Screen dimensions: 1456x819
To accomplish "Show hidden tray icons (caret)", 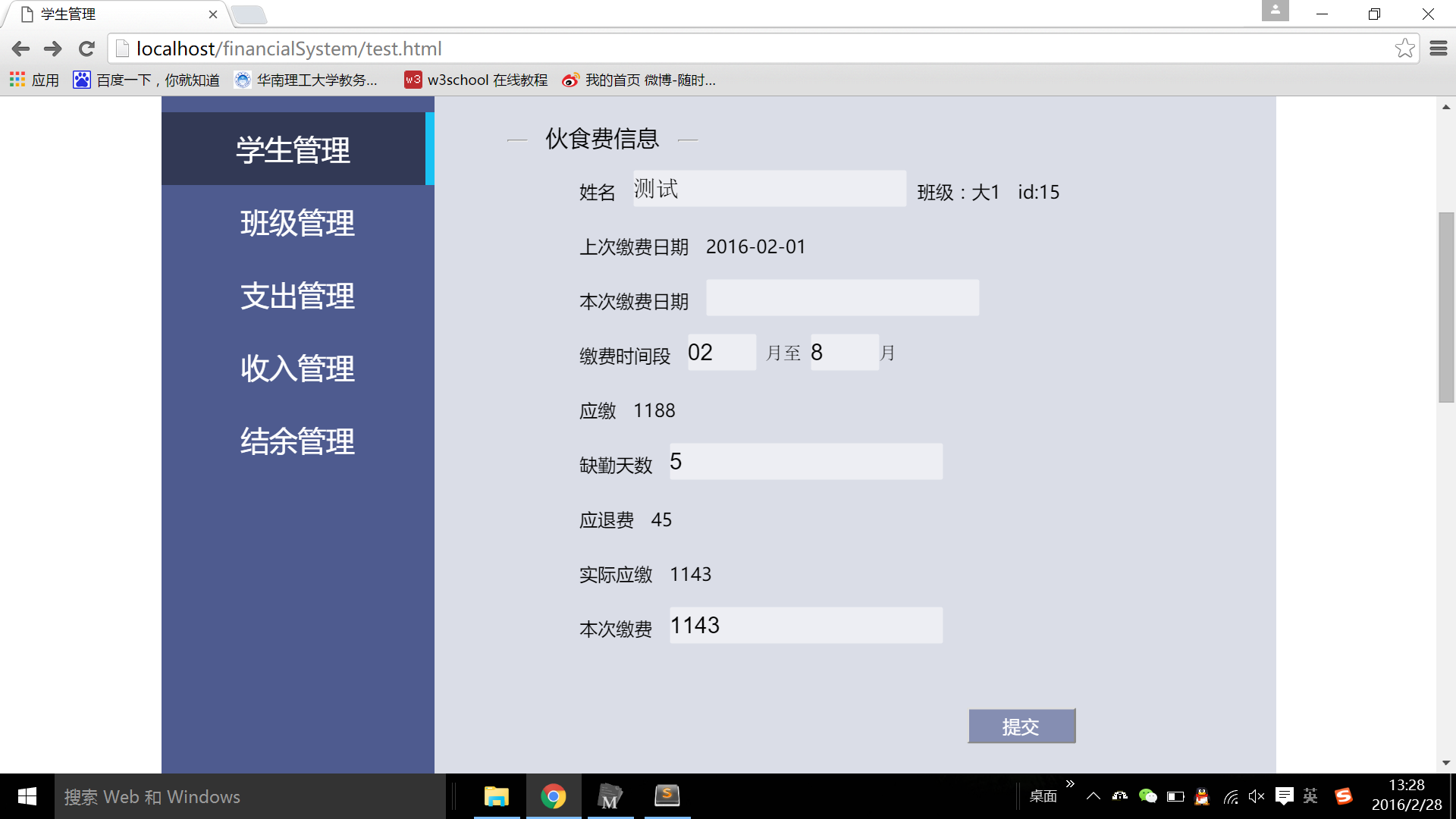I will coord(1093,796).
